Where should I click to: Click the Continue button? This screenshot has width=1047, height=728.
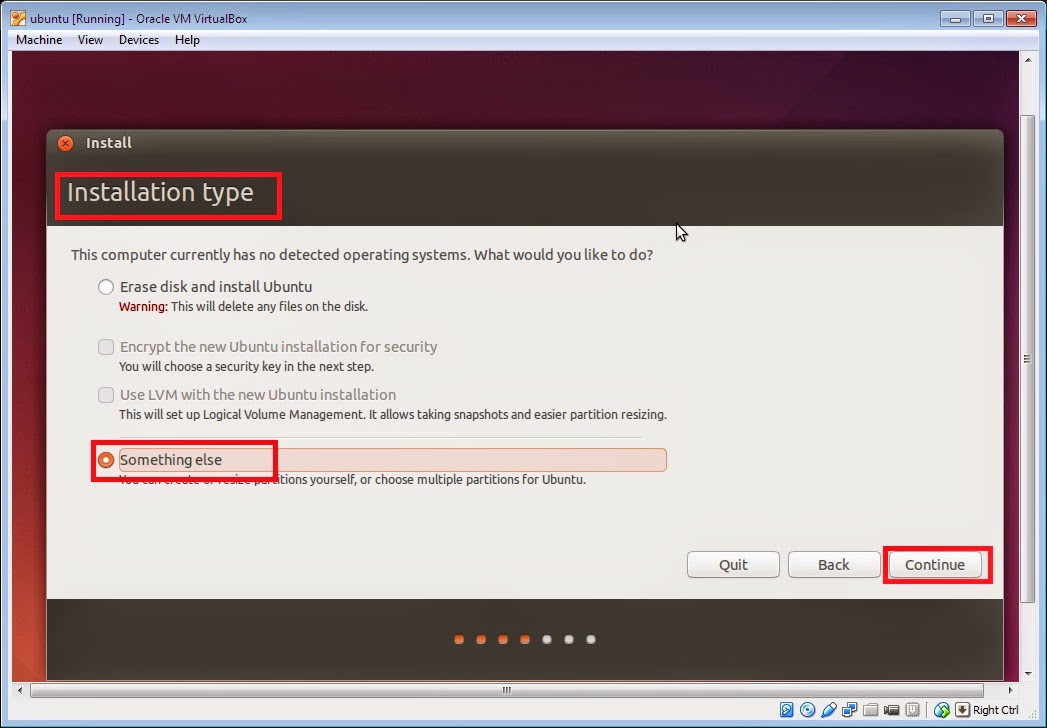pos(935,564)
